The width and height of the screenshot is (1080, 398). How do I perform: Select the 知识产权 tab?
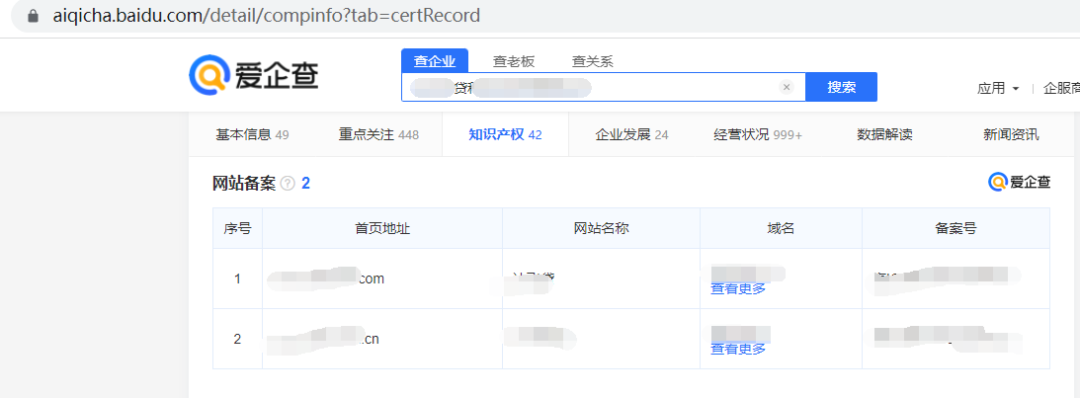point(505,134)
